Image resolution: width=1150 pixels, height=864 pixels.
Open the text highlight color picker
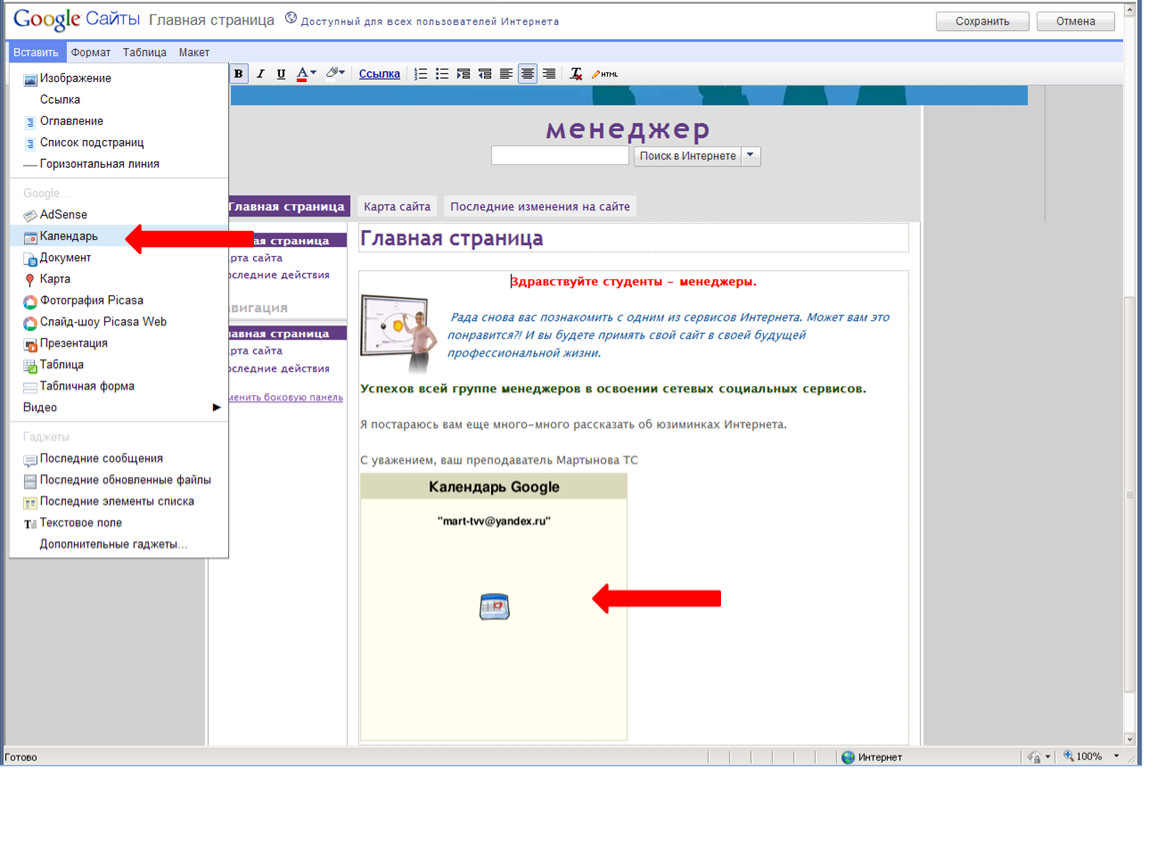click(335, 73)
